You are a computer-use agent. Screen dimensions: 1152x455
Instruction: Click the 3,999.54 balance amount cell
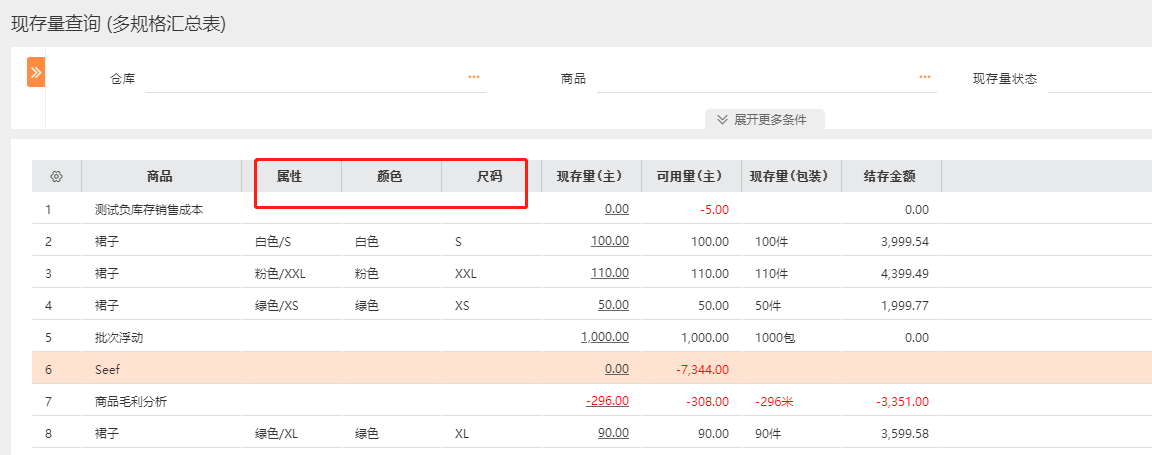tap(890, 242)
